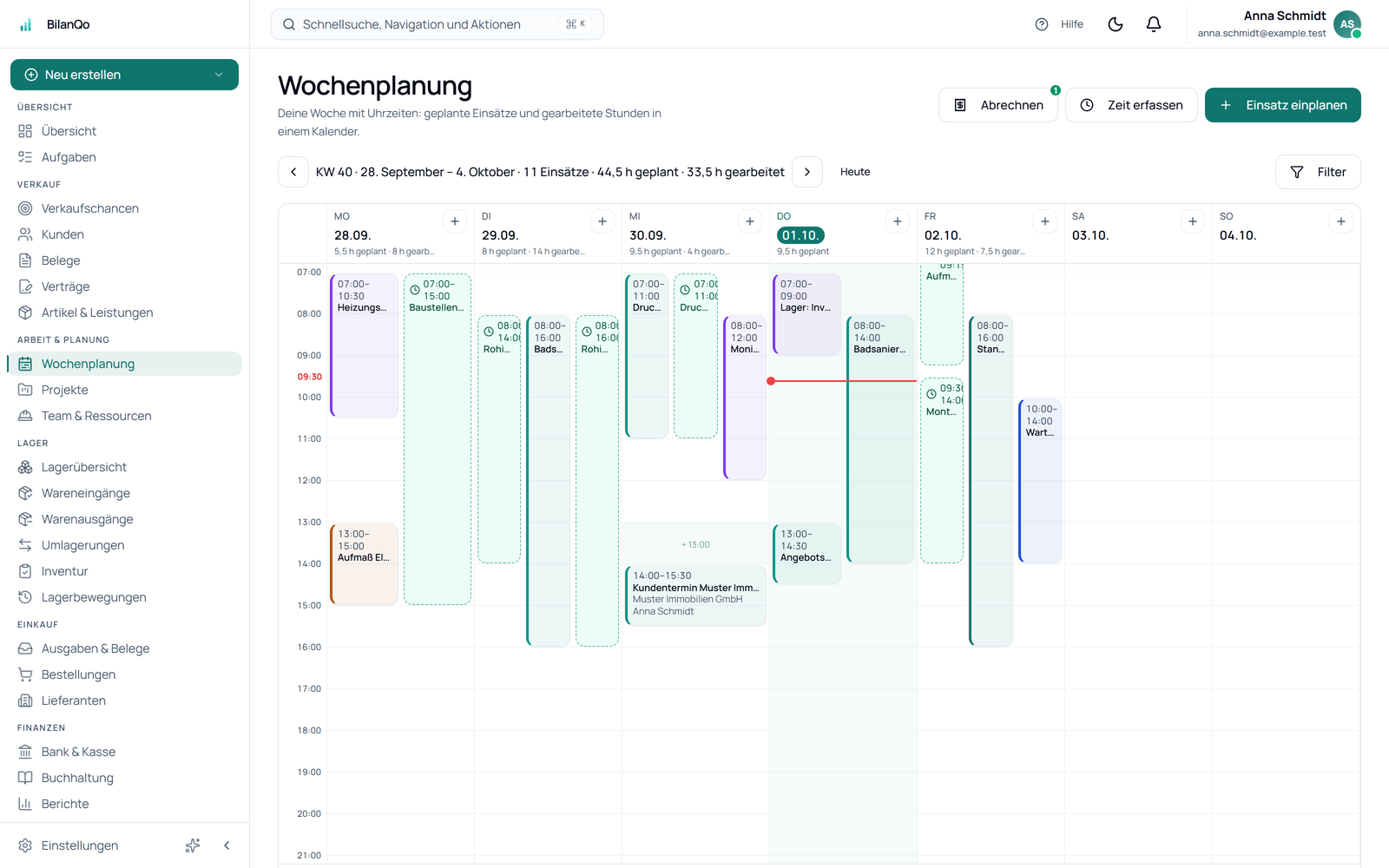Open the Hilfe help link
Image resolution: width=1389 pixels, height=868 pixels.
[x=1059, y=24]
